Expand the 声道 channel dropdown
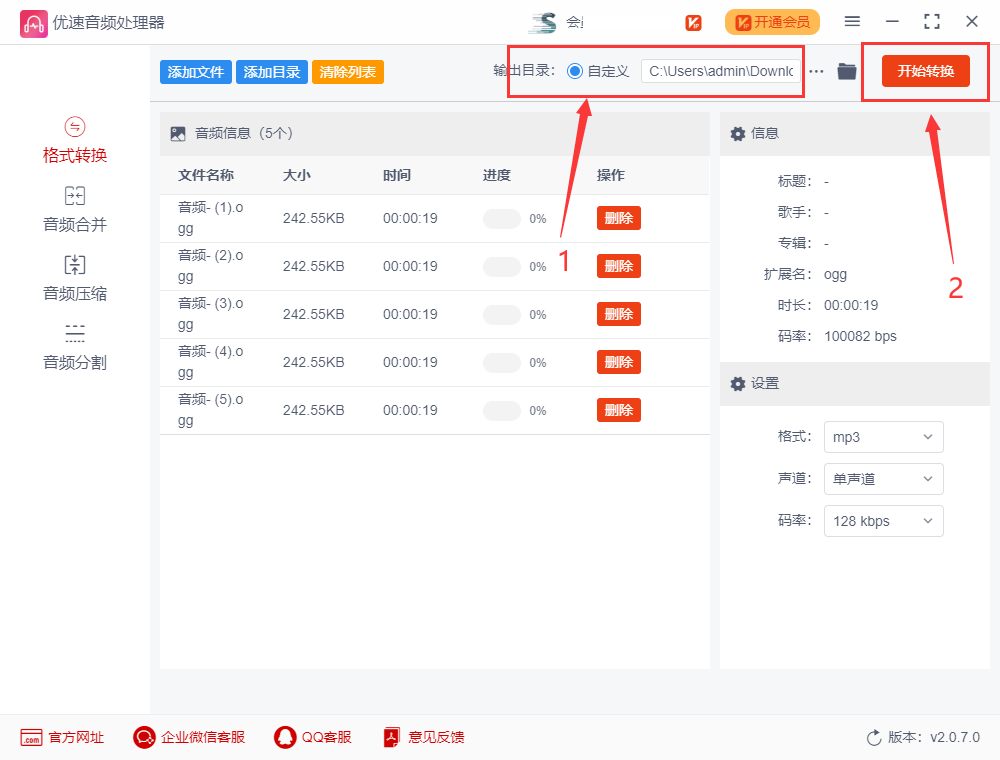The height and width of the screenshot is (760, 1000). click(x=883, y=479)
